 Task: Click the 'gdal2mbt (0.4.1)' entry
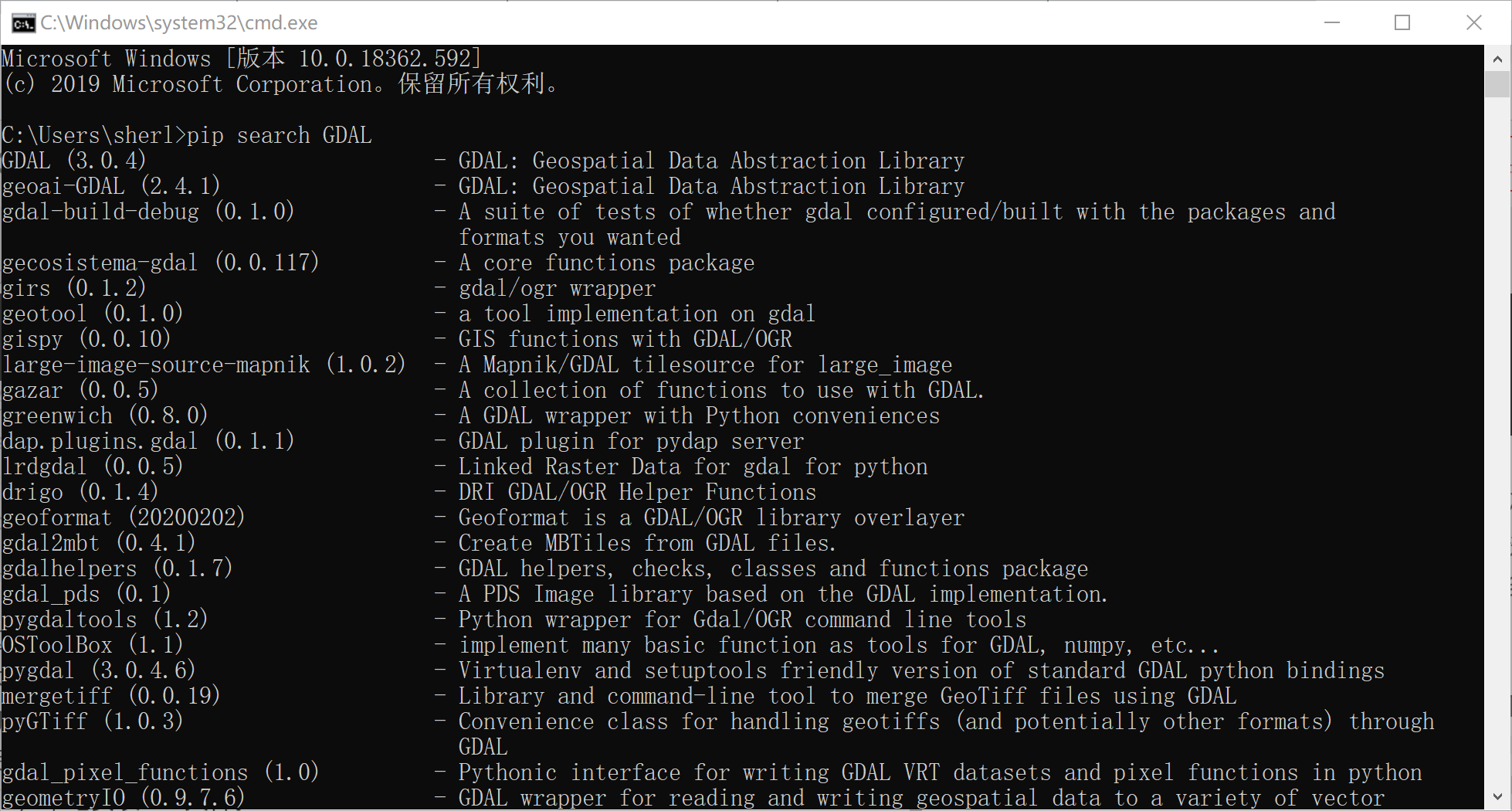[99, 543]
